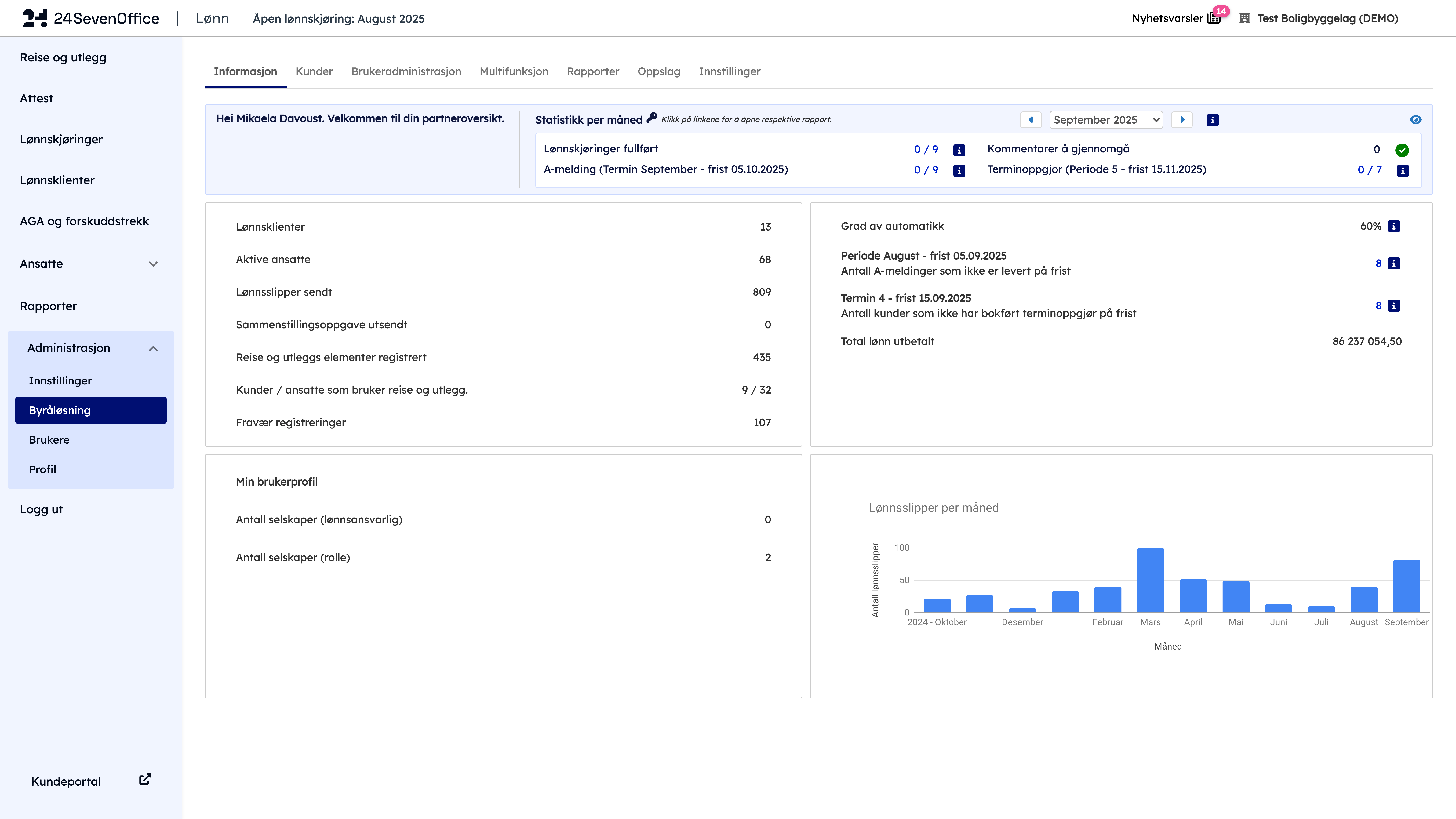
Task: Click info icon for Termin 4 terminoppgjør
Action: pyautogui.click(x=1394, y=306)
